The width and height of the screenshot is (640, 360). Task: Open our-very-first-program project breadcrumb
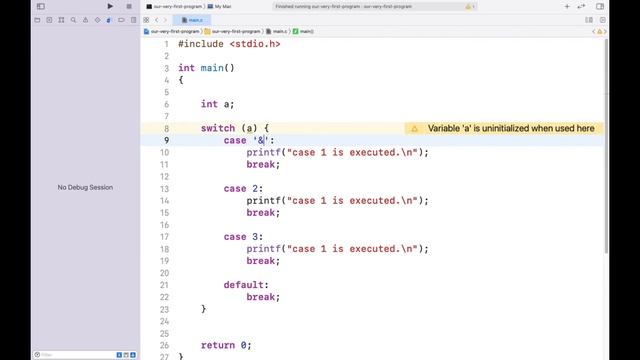click(171, 31)
